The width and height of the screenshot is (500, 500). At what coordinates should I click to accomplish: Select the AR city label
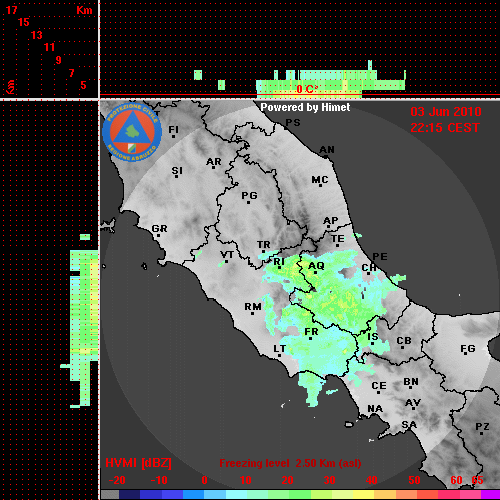click(214, 162)
